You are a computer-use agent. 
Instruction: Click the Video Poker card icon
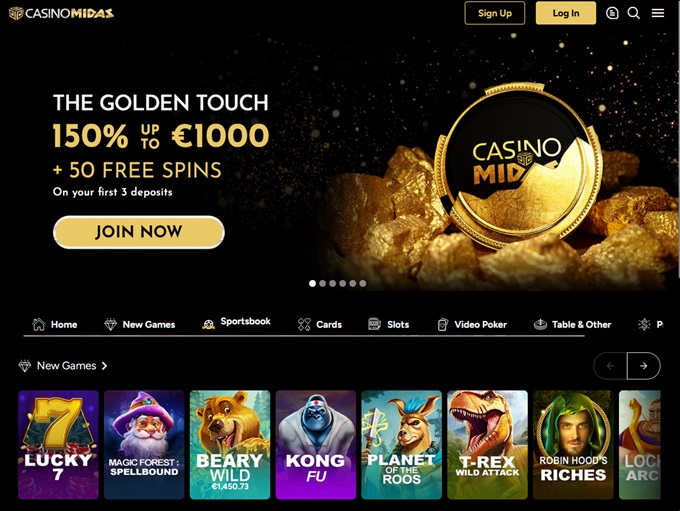point(442,324)
